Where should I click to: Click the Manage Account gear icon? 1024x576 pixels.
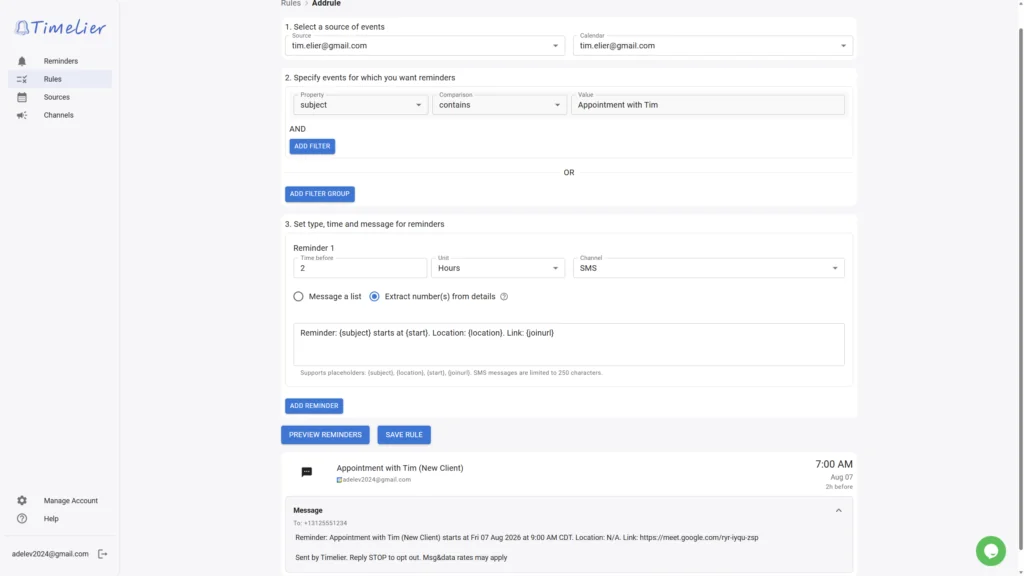point(22,500)
